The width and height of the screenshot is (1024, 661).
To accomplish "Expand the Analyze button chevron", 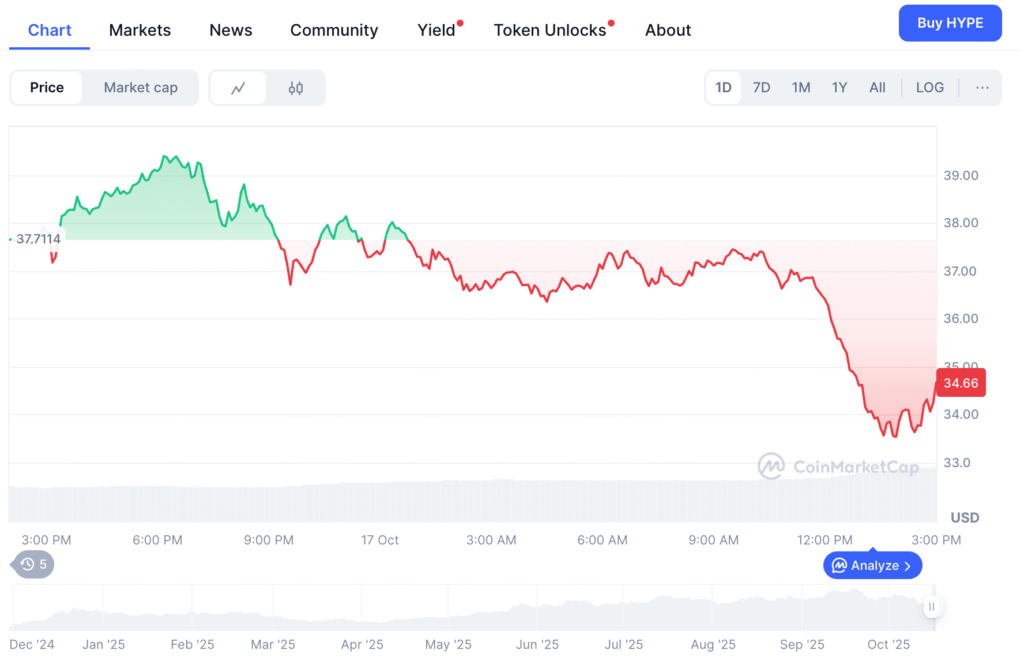I will click(x=907, y=566).
